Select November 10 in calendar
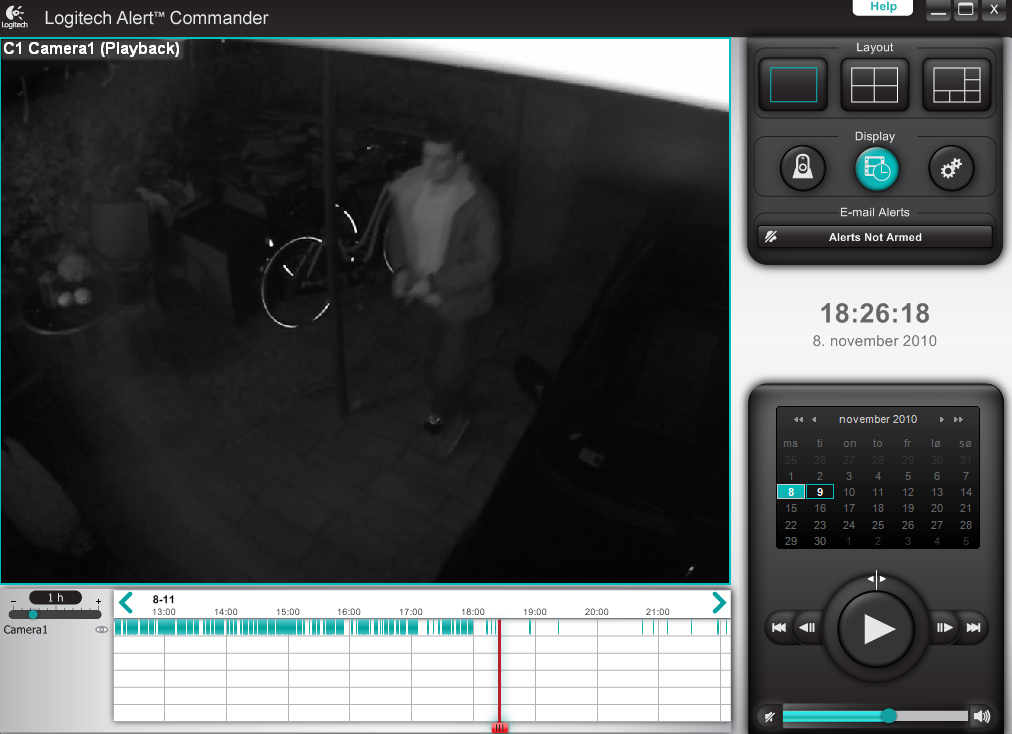This screenshot has height=734, width=1012. (849, 492)
